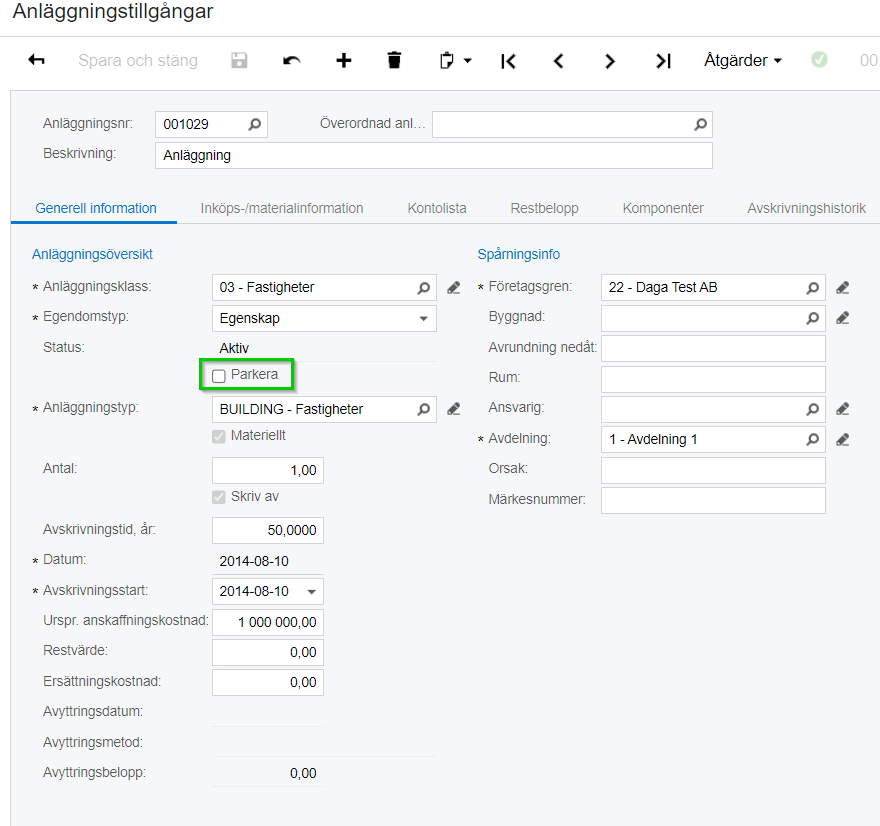Search Företagsgren with magnifier icon
Screen dimensions: 880x826
(x=813, y=288)
